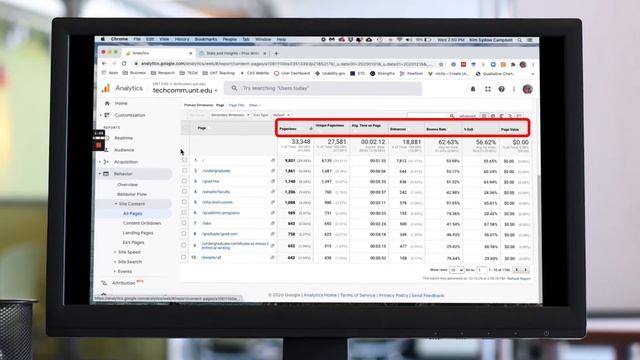Go to next page of table results

click(526, 270)
